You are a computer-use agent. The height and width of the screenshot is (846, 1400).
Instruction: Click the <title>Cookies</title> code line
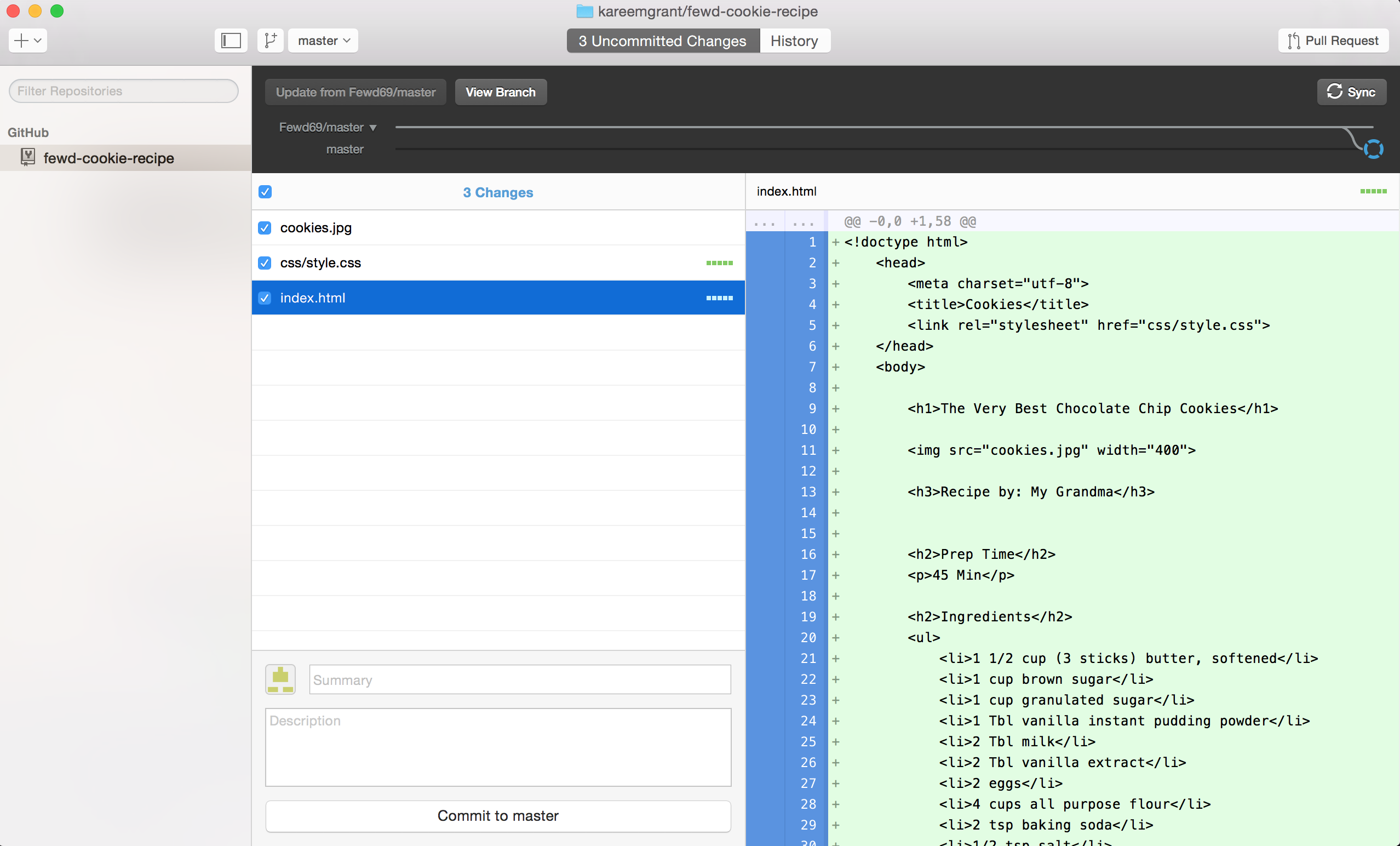pos(998,305)
